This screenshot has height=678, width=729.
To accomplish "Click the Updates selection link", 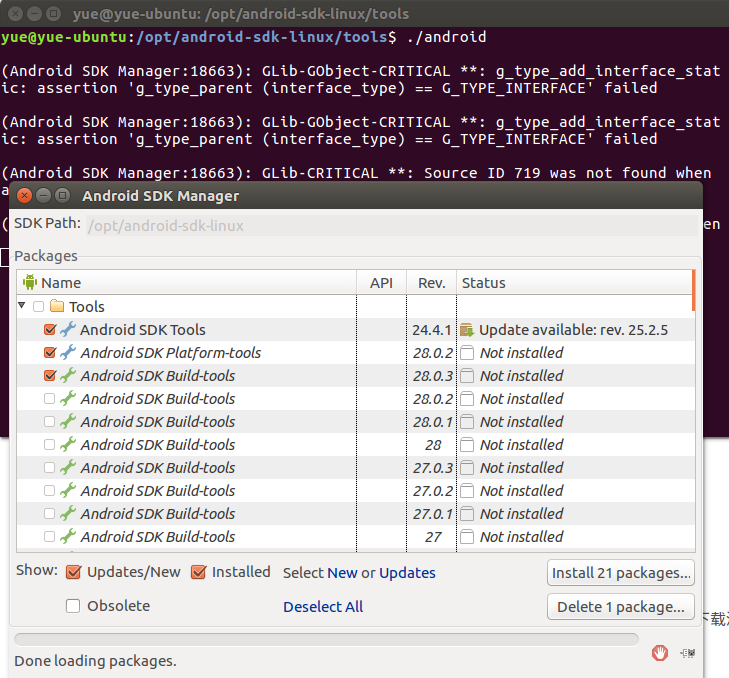I will click(x=407, y=573).
